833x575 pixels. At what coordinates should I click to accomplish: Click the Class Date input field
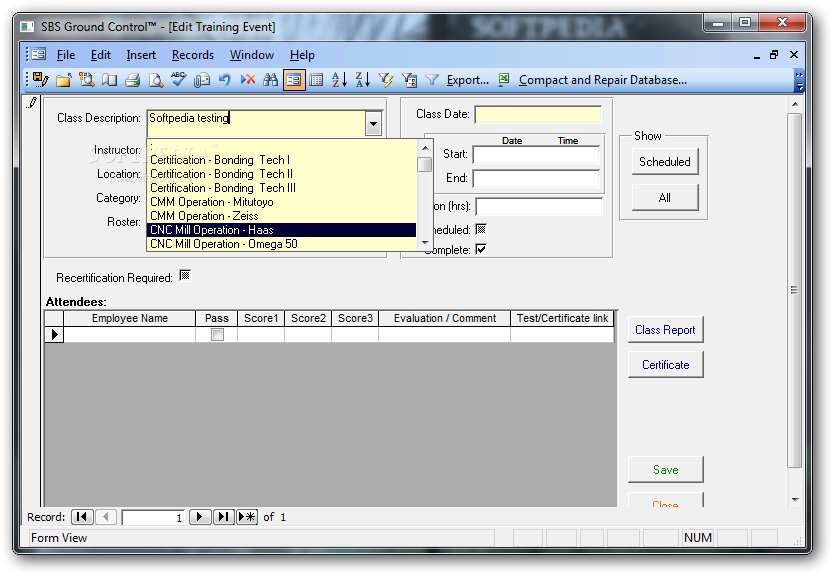tap(538, 114)
